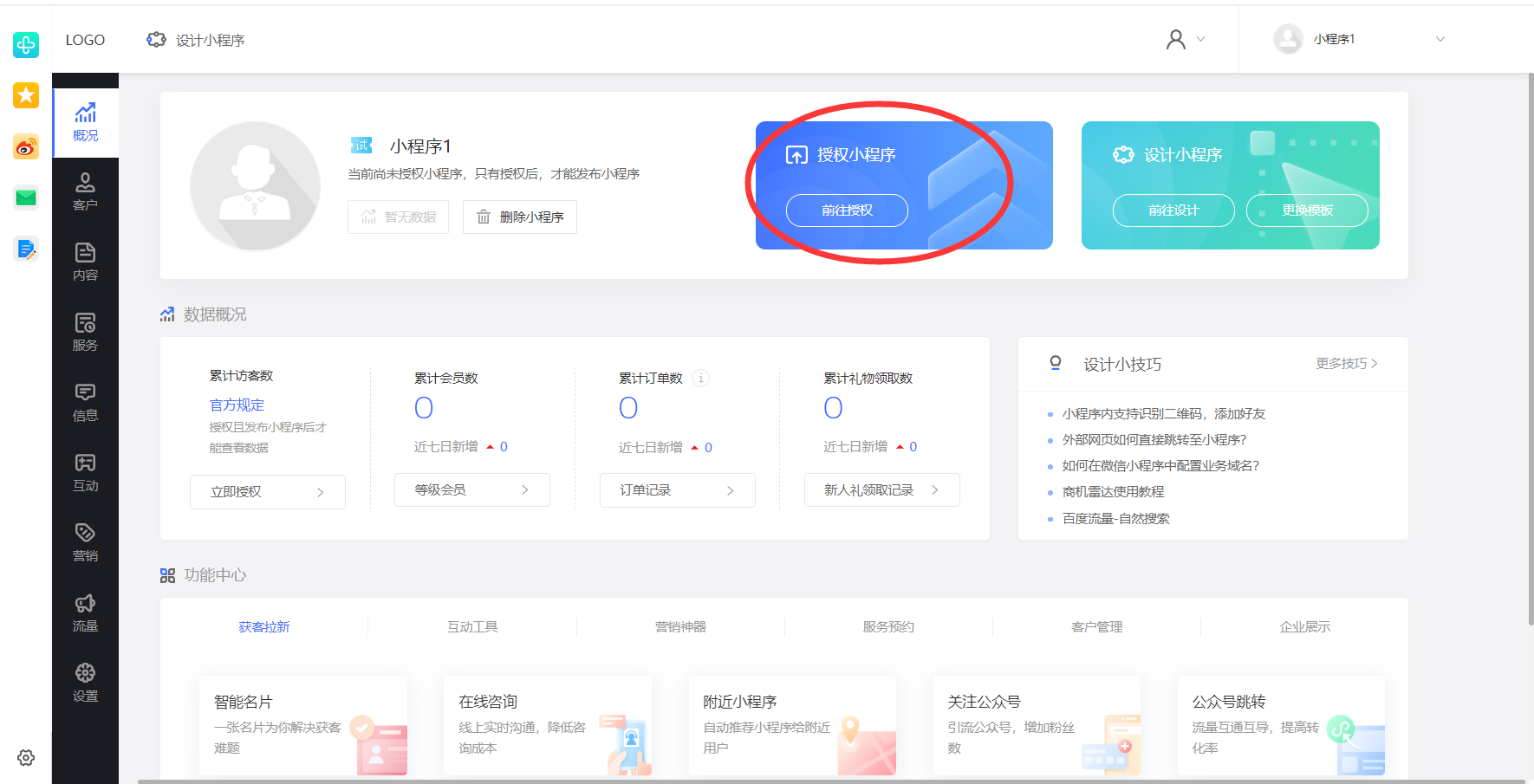The height and width of the screenshot is (784, 1534).
Task: Click the 更换模板 button
Action: tap(1307, 211)
